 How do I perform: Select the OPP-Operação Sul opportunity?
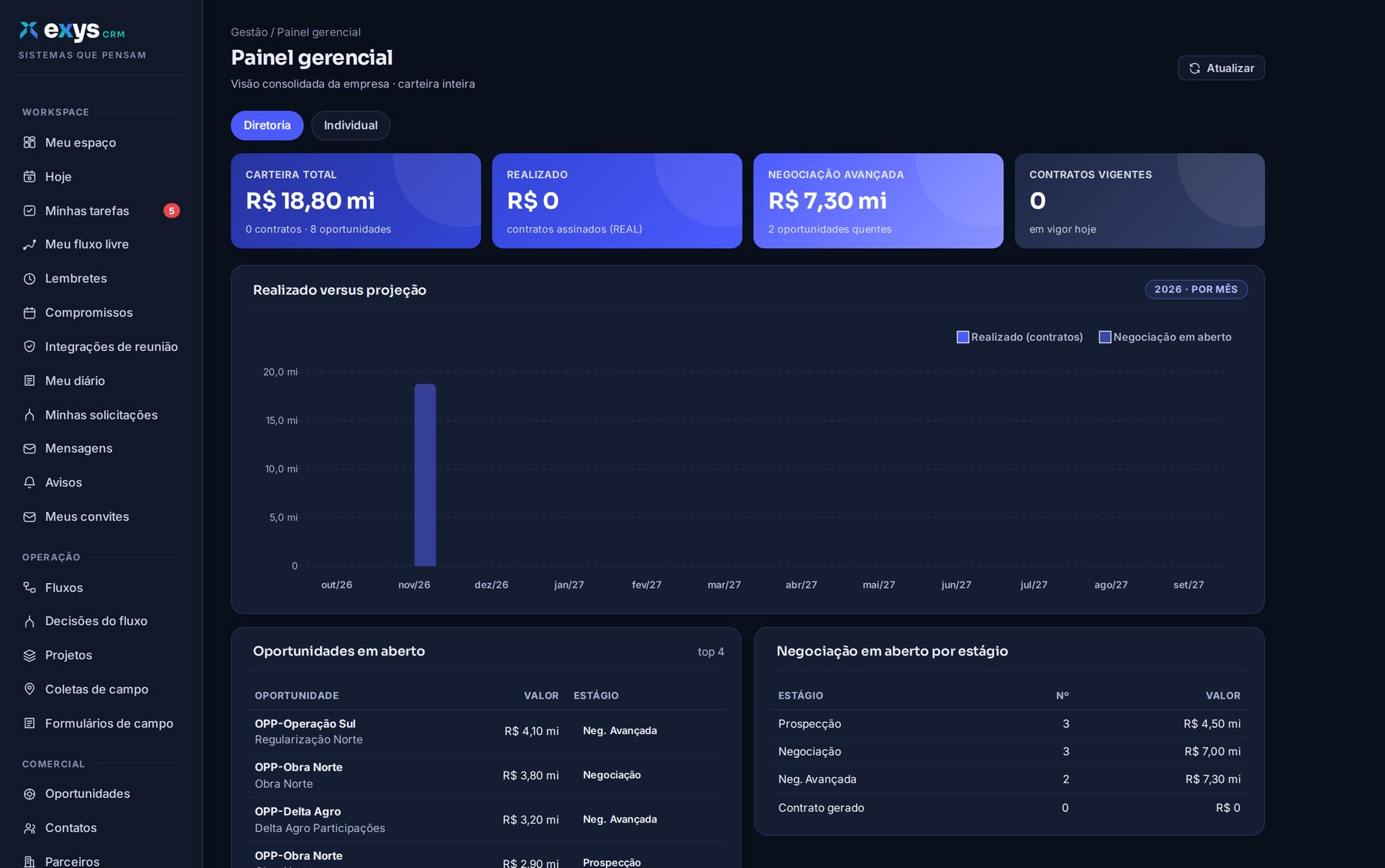point(486,732)
